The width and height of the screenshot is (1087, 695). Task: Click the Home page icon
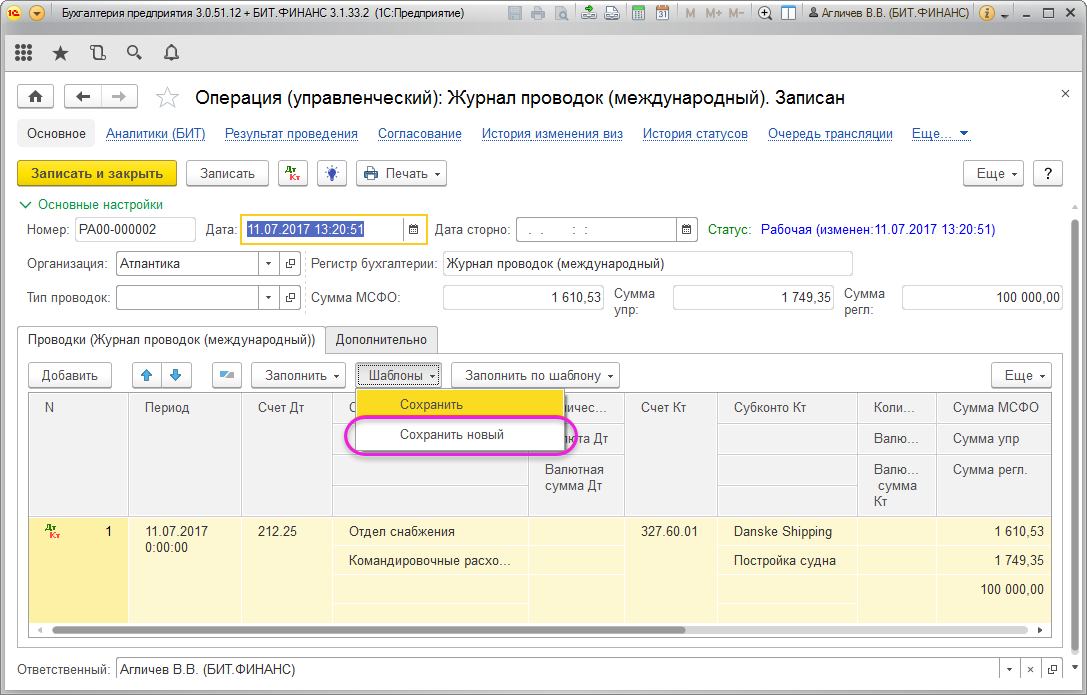[x=36, y=96]
